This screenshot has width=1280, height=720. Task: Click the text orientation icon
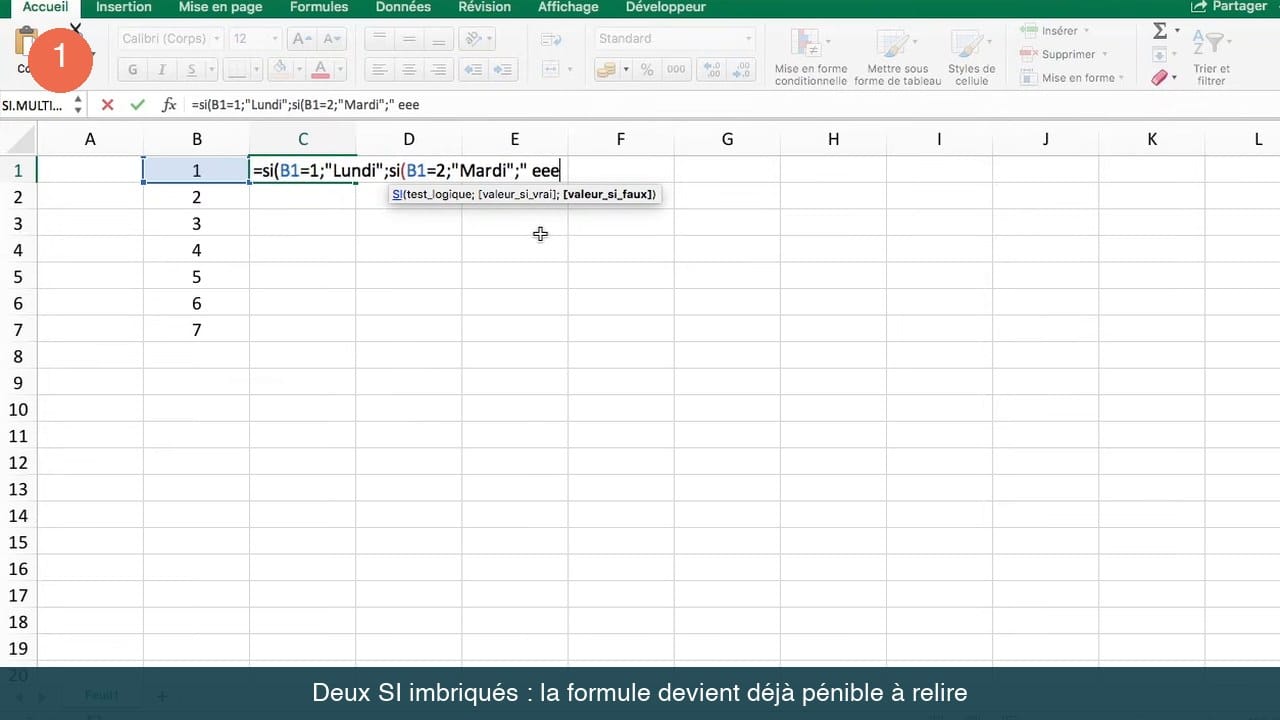(x=475, y=39)
